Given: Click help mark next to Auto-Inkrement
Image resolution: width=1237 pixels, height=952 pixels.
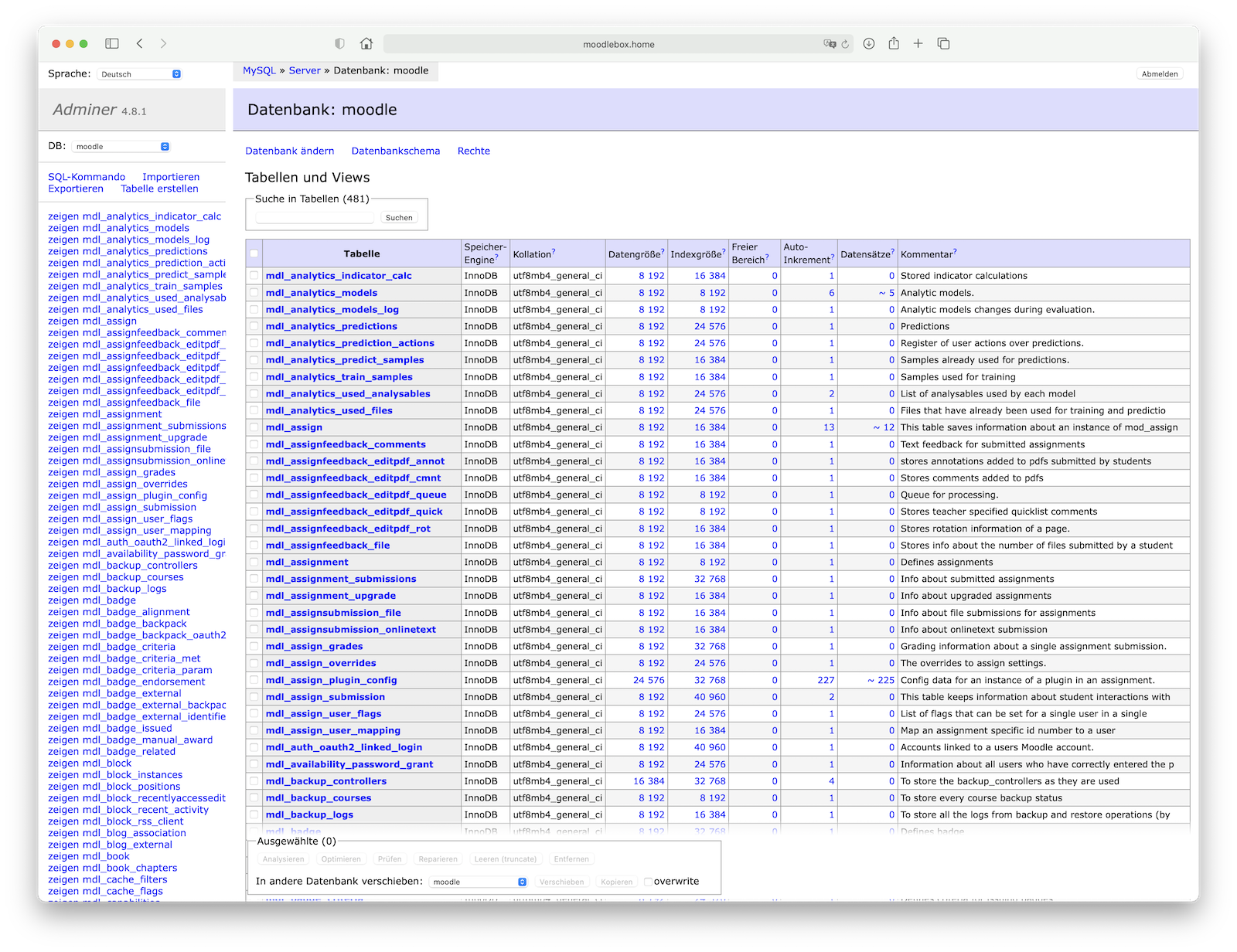Looking at the screenshot, I should (833, 257).
